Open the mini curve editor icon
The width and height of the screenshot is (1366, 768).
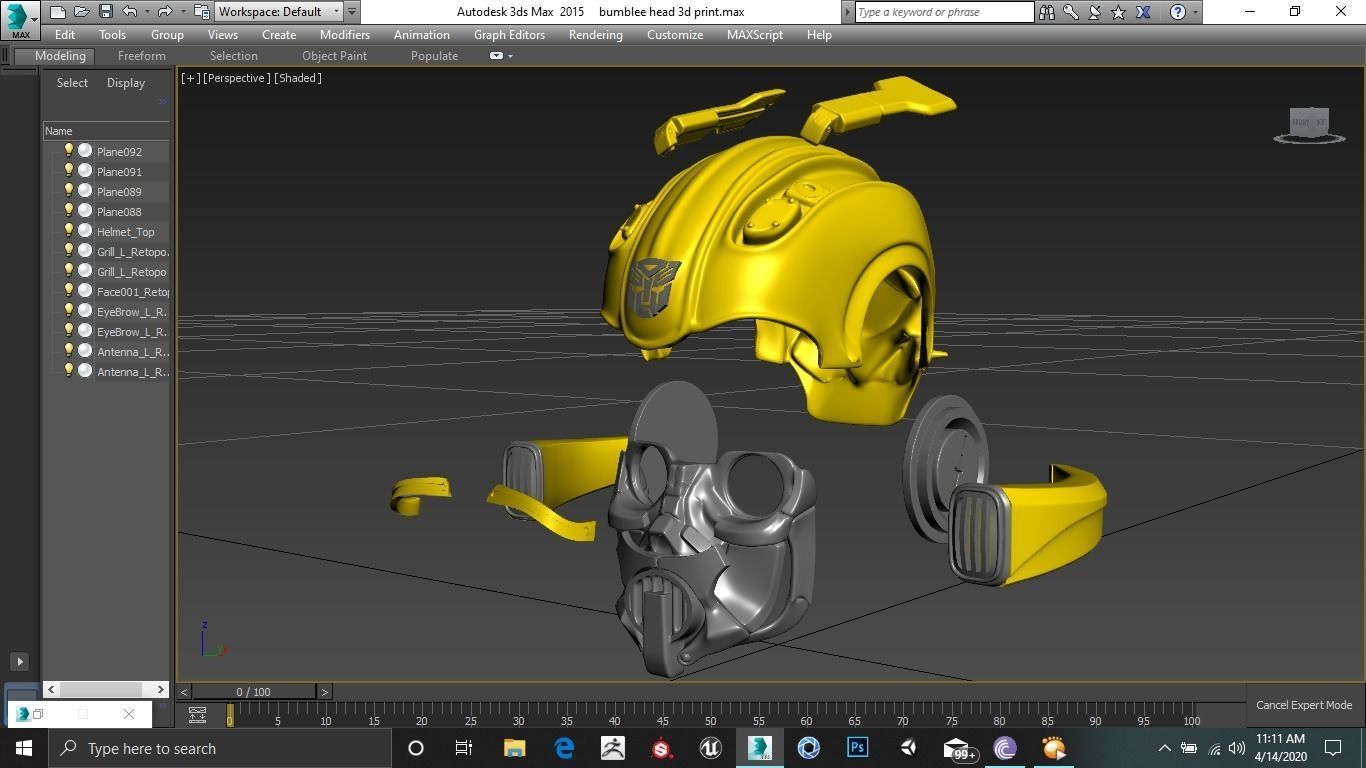coord(197,715)
